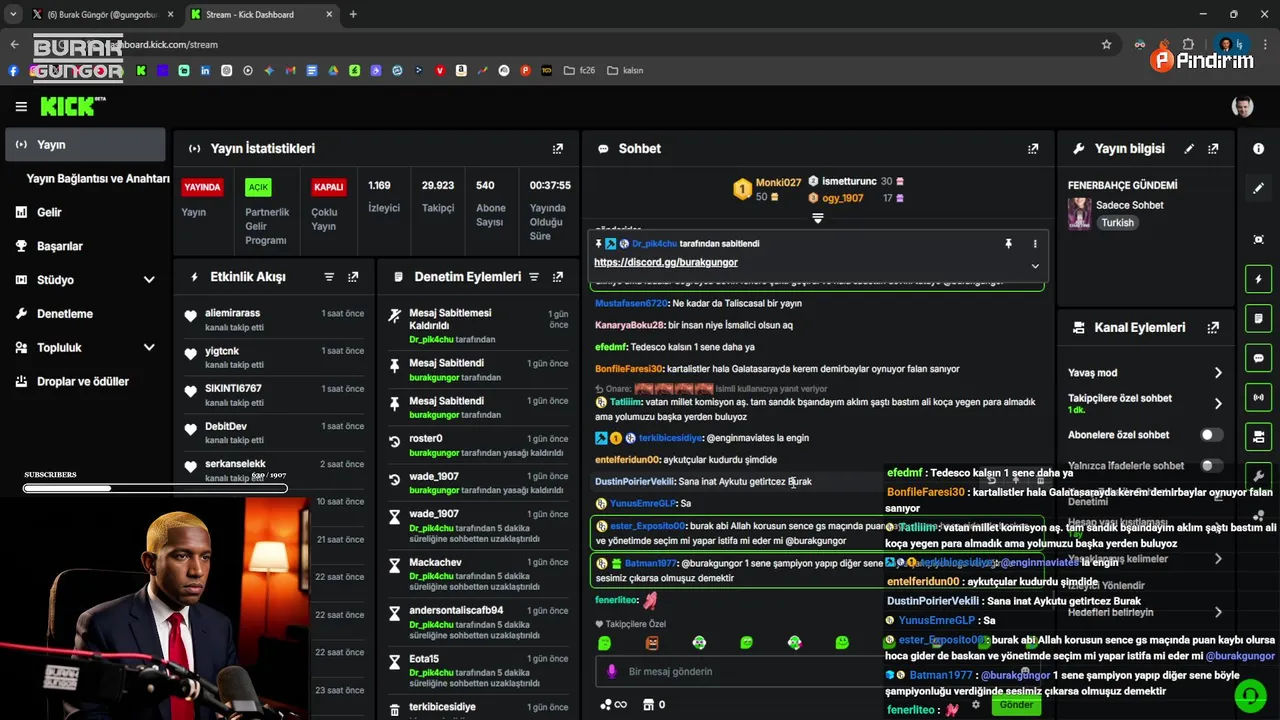Click the Gönder send button
Viewport: 1280px width, 720px height.
pos(1016,705)
